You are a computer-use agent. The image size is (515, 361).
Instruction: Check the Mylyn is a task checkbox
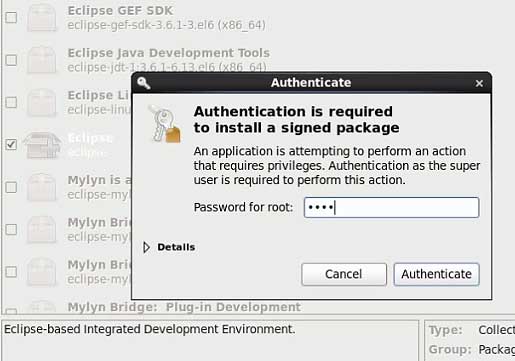tap(11, 187)
